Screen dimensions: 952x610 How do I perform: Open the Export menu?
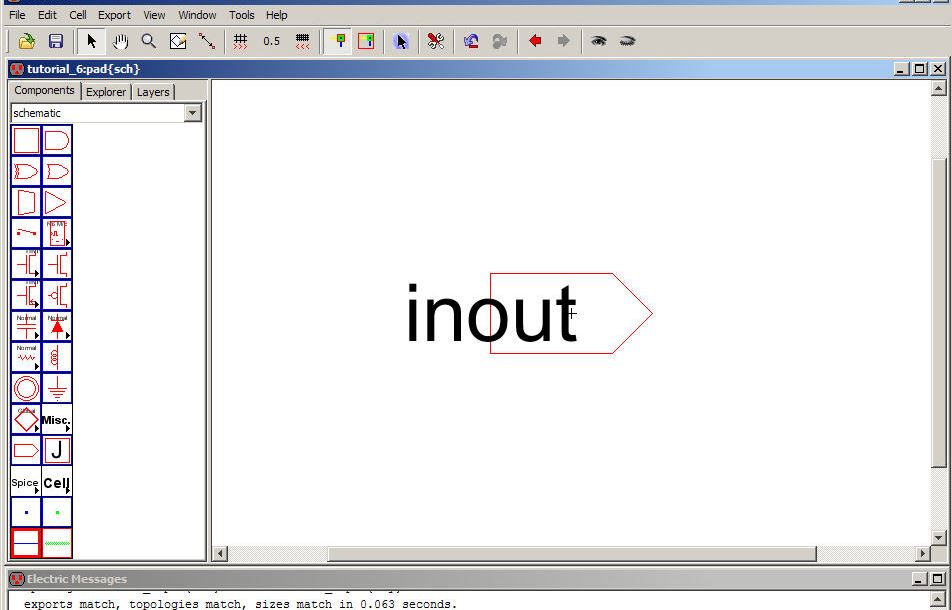click(x=114, y=15)
